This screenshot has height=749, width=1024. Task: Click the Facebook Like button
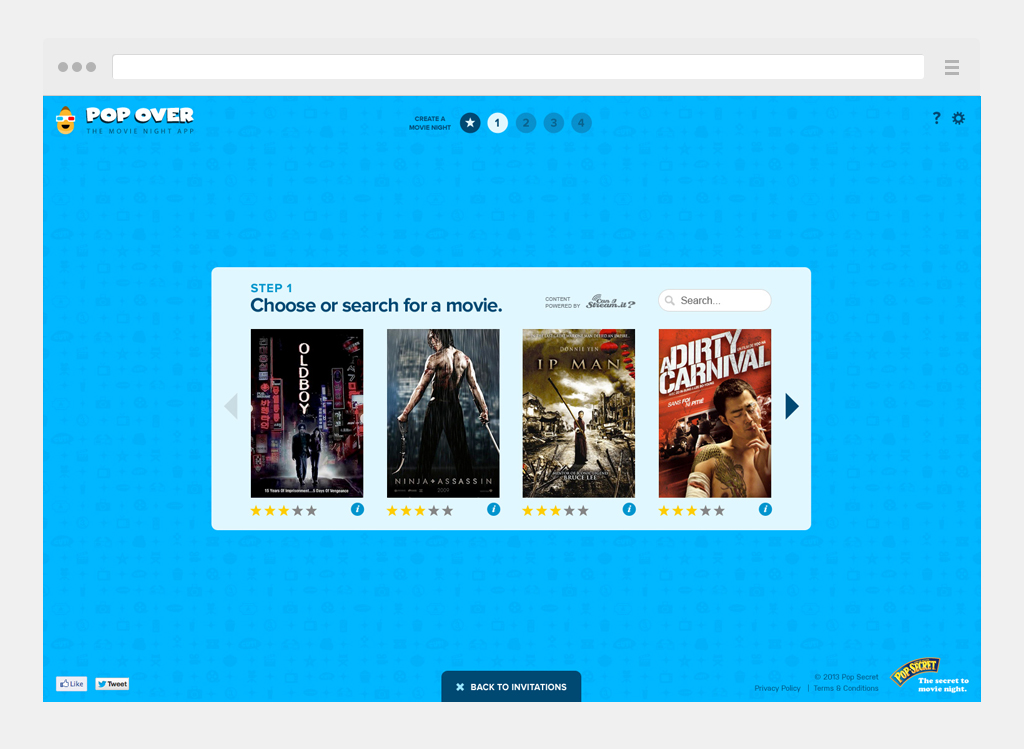(71, 684)
